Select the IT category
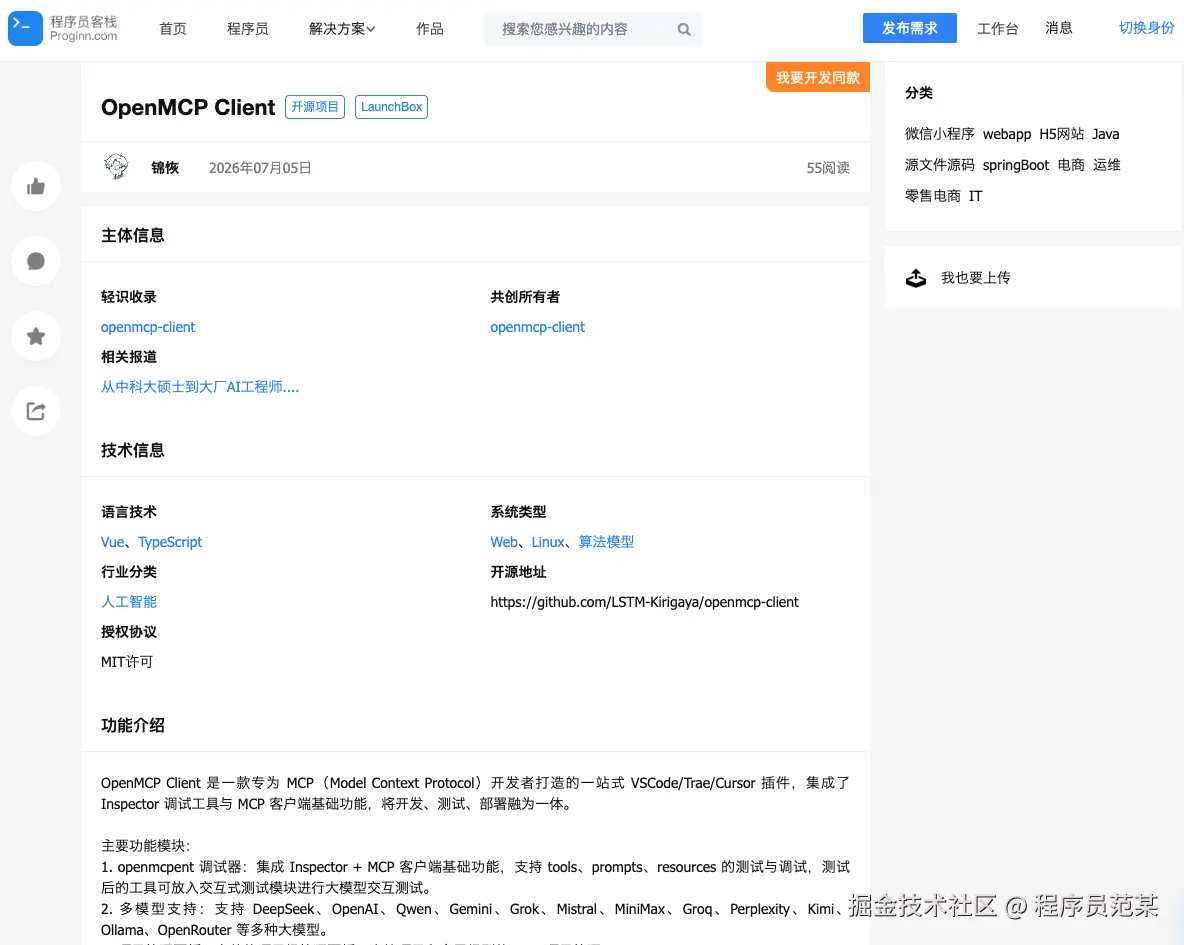The width and height of the screenshot is (1184, 945). pyautogui.click(x=976, y=196)
